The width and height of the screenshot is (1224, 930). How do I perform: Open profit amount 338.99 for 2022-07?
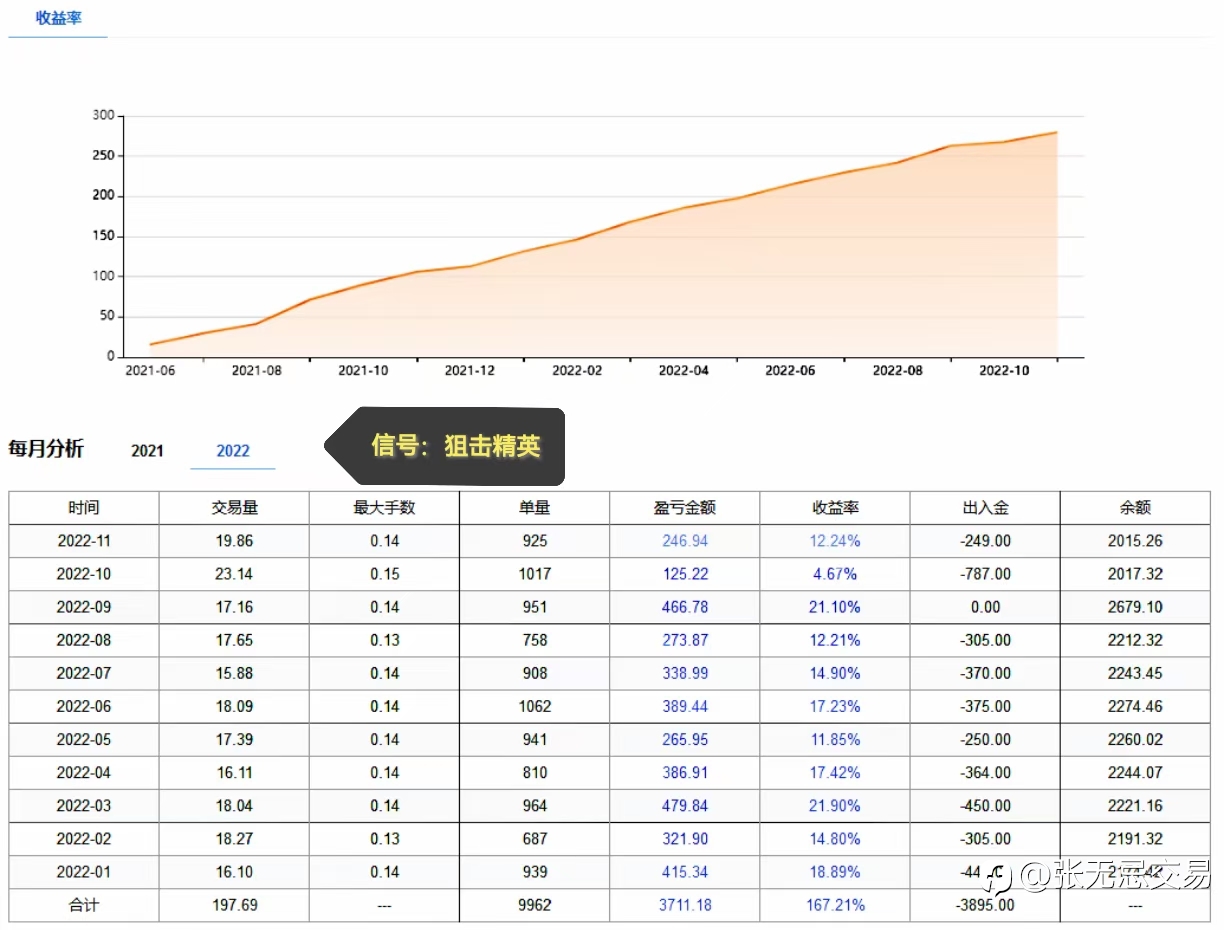coord(685,673)
